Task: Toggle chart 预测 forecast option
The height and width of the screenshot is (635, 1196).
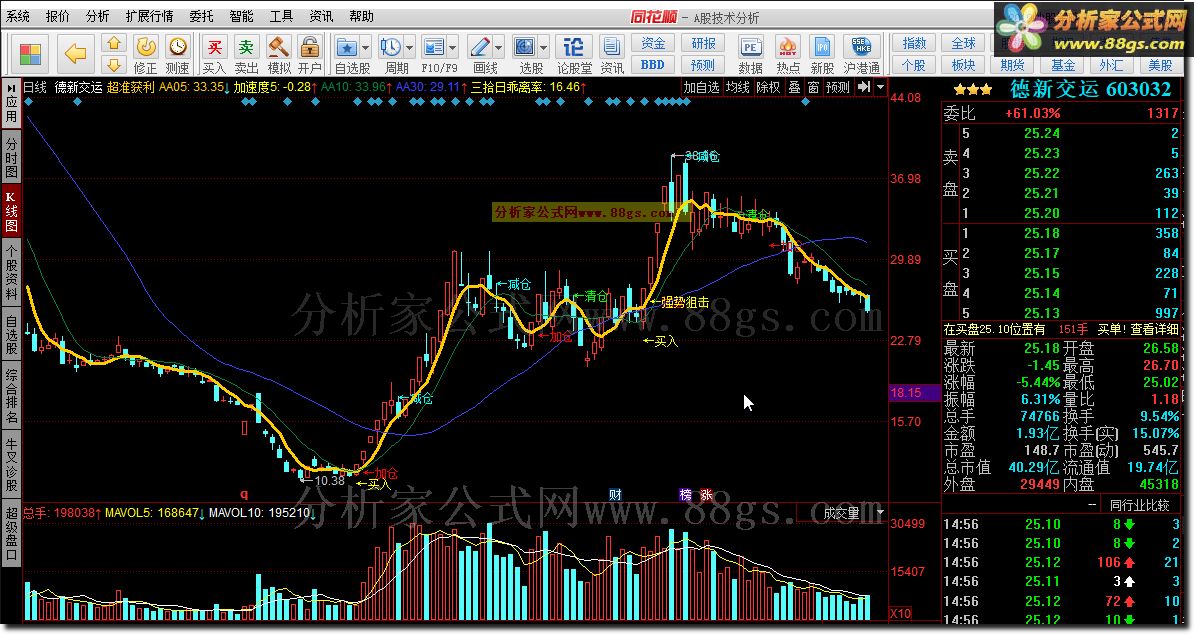Action: pos(838,87)
